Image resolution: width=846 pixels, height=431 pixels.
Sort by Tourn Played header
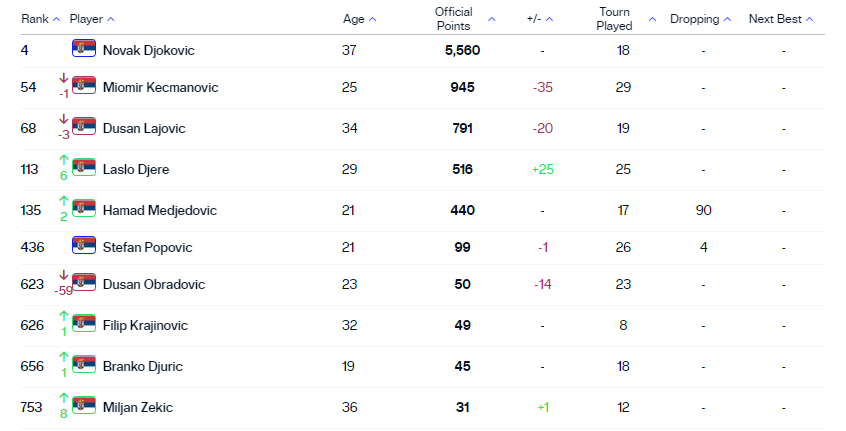coord(627,19)
